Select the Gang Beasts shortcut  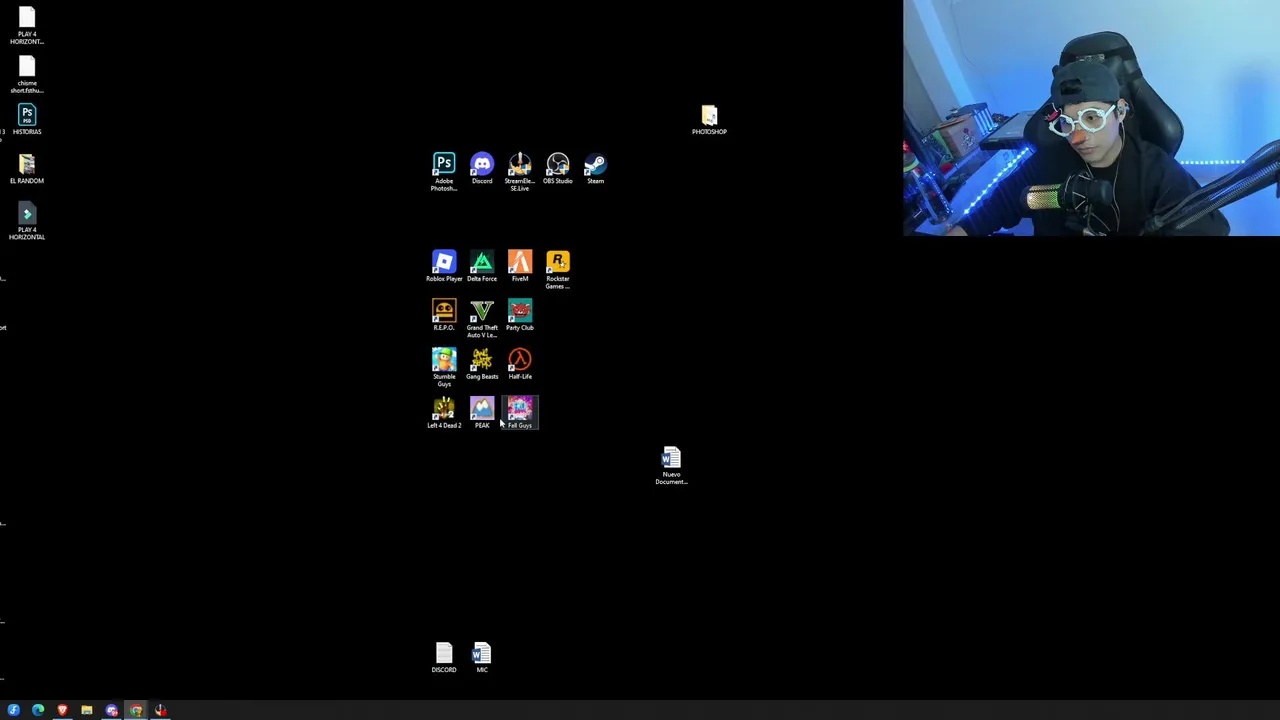482,364
